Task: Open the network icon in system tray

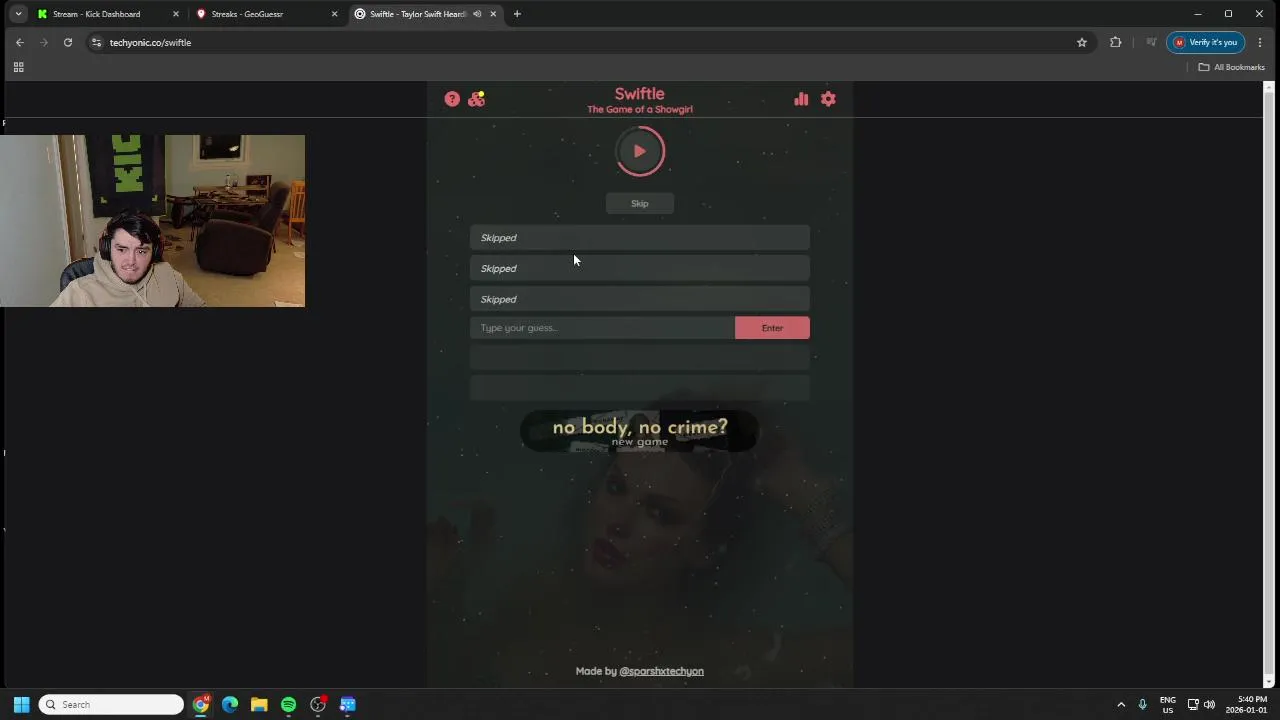Action: (1193, 704)
